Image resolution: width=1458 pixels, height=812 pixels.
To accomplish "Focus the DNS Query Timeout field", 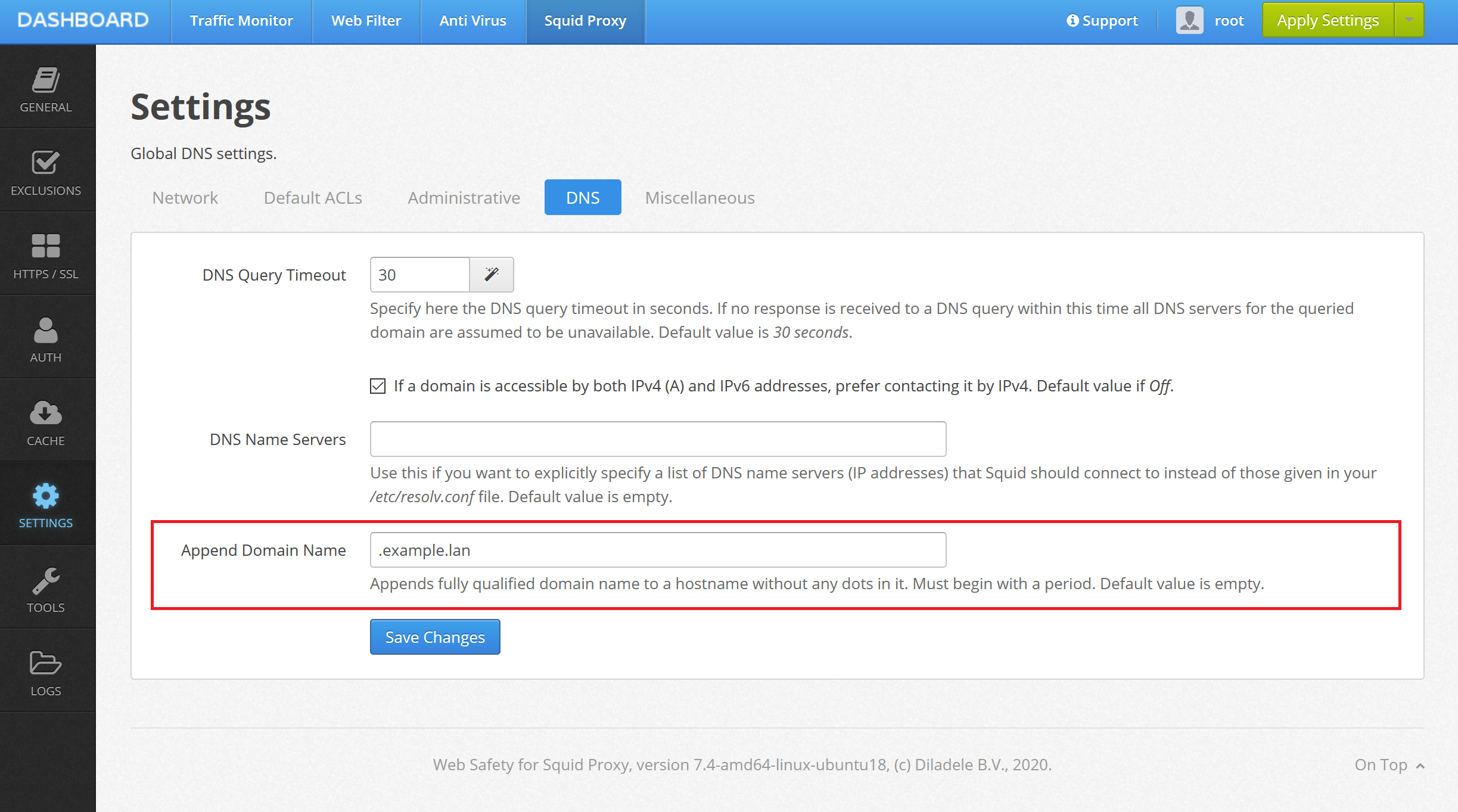I will click(x=420, y=275).
